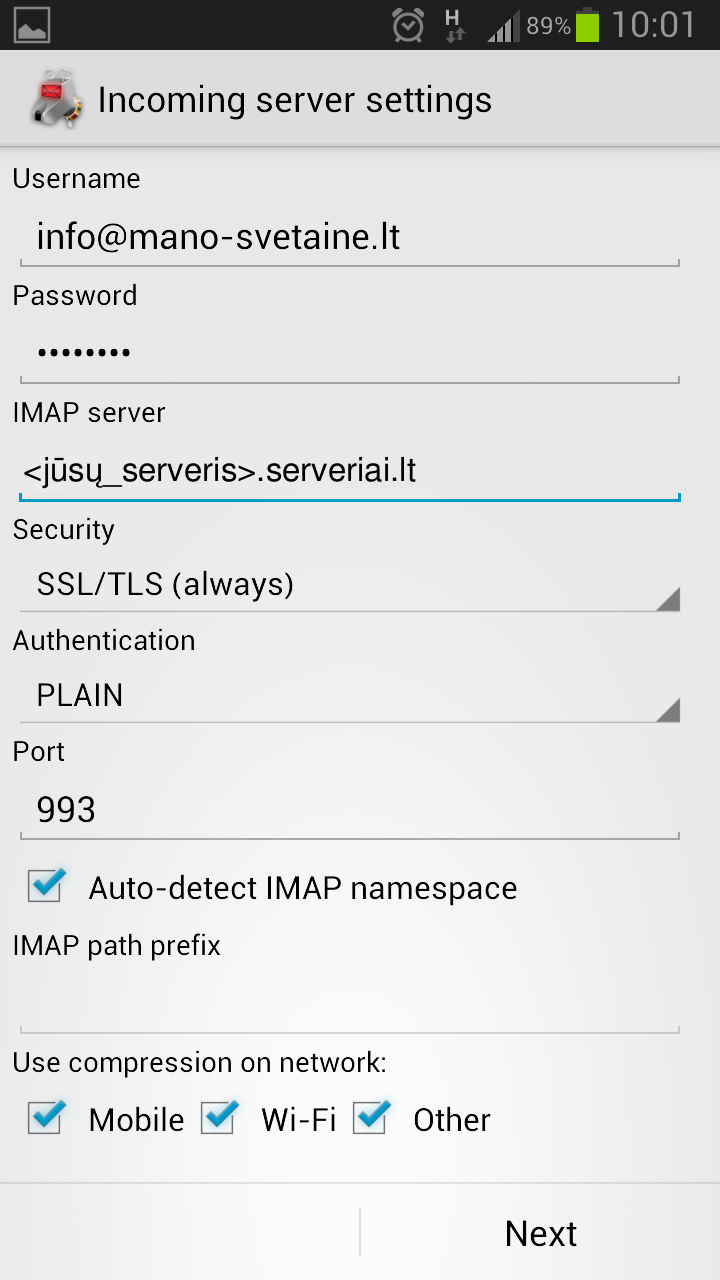Image resolution: width=720 pixels, height=1280 pixels.
Task: Tap the empty IMAP path prefix field
Action: (349, 1002)
